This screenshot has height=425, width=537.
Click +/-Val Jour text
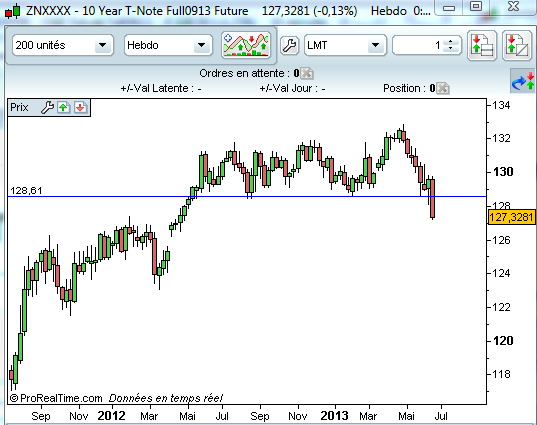(292, 88)
